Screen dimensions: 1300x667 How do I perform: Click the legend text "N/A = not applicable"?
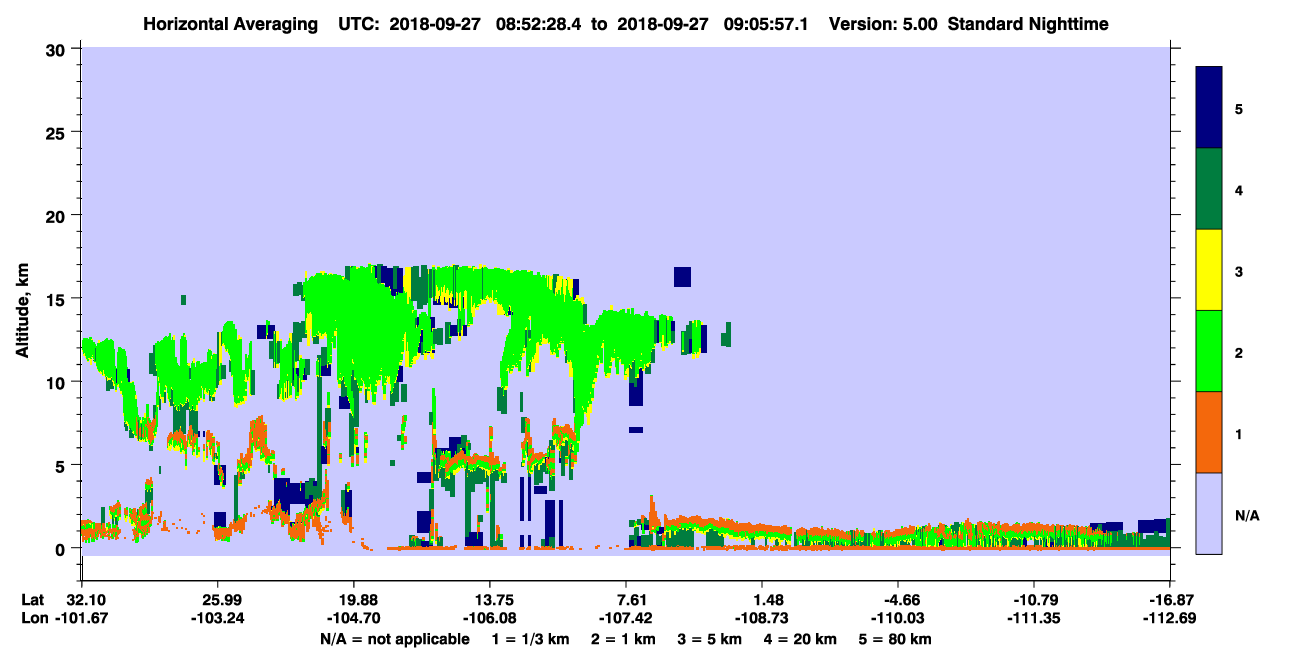click(394, 639)
